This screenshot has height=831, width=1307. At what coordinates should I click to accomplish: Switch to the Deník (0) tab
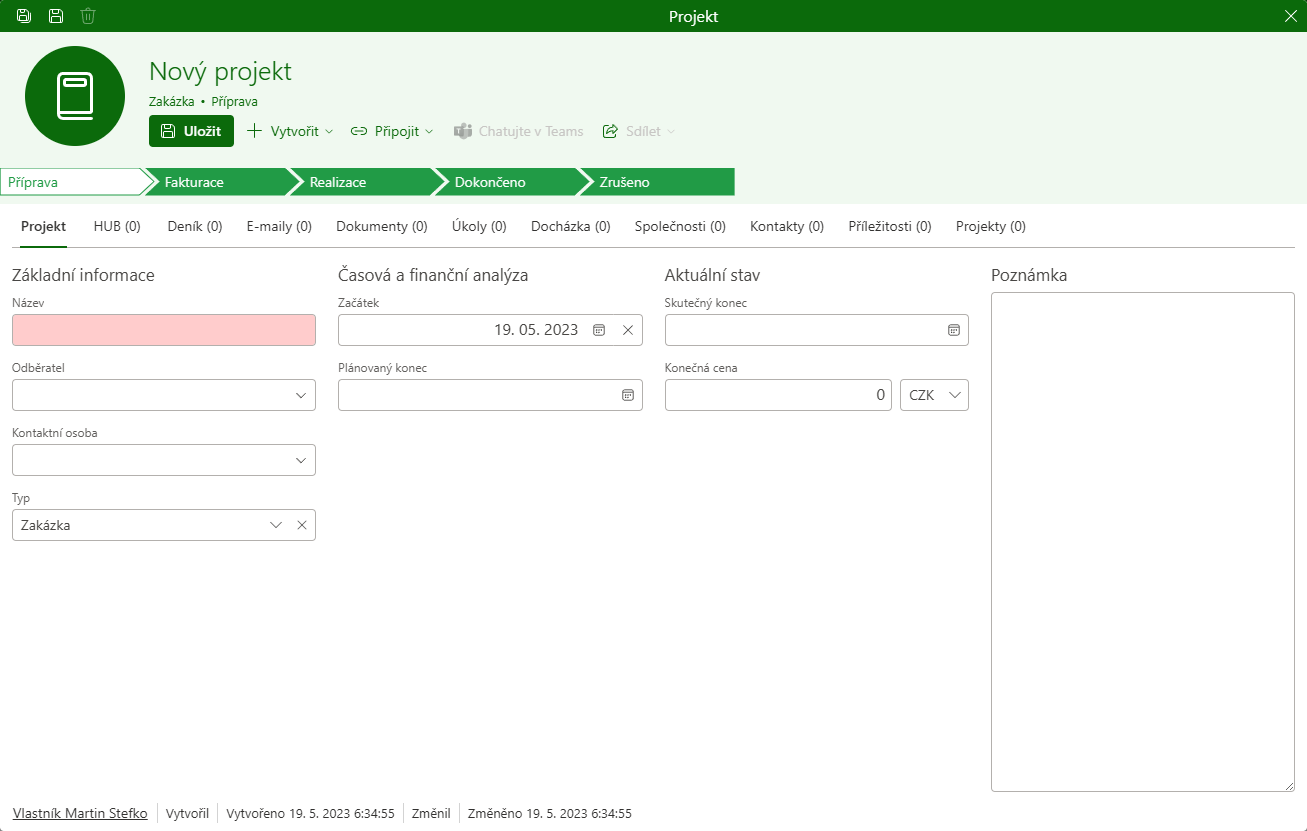pyautogui.click(x=195, y=227)
